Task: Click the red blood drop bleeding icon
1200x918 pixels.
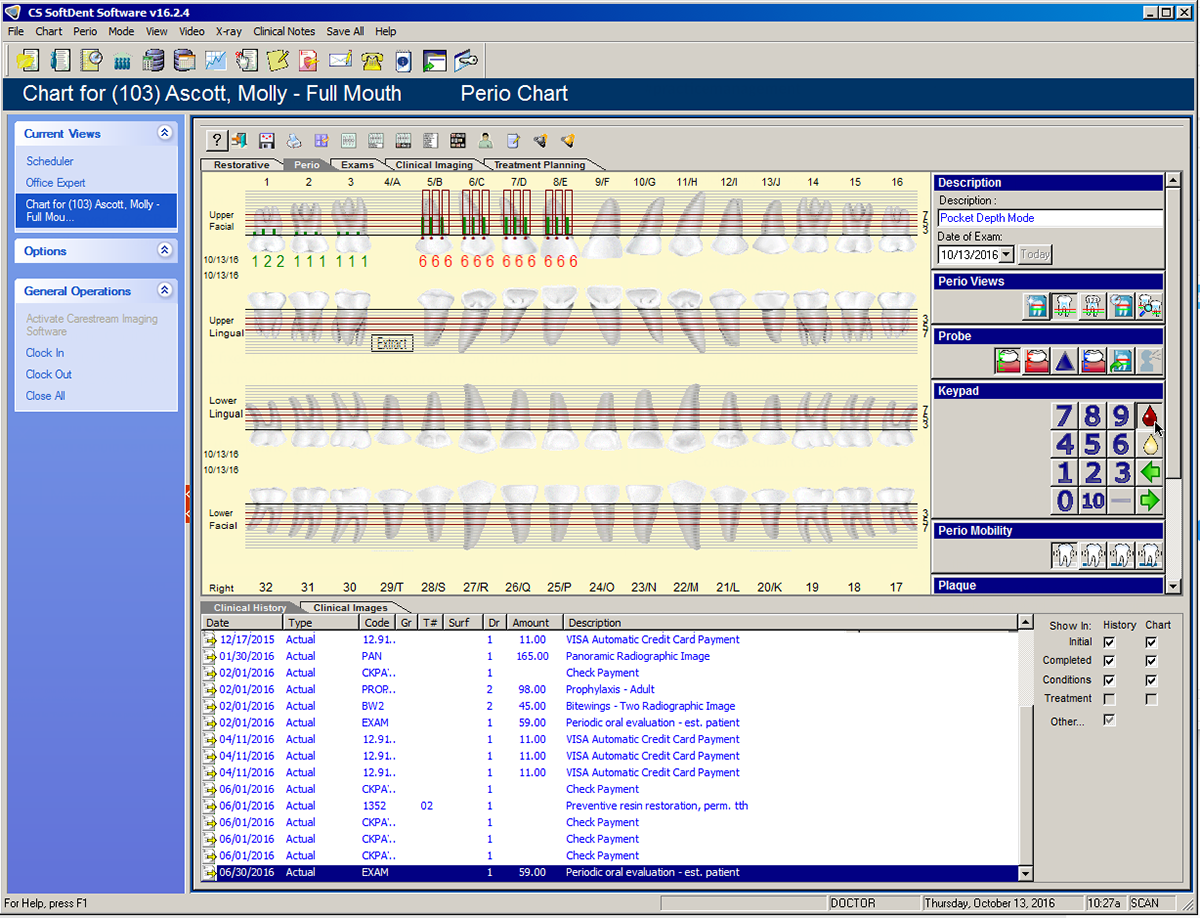Action: (1150, 416)
